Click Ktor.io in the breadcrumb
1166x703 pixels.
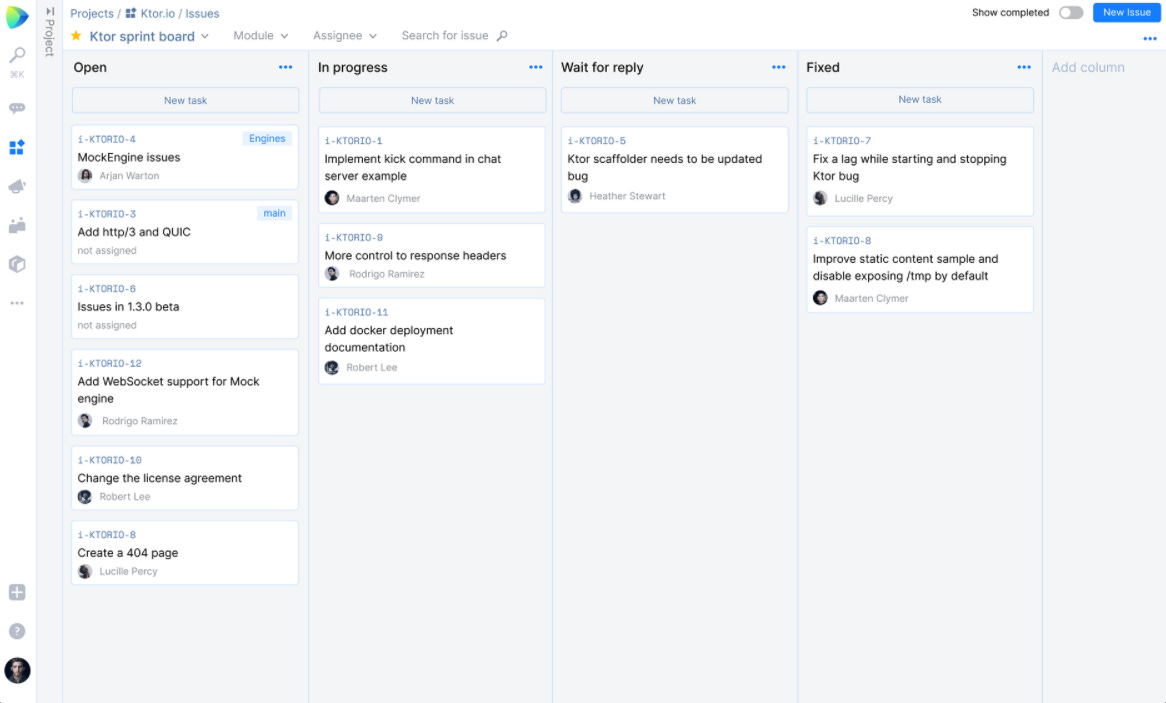[x=158, y=13]
